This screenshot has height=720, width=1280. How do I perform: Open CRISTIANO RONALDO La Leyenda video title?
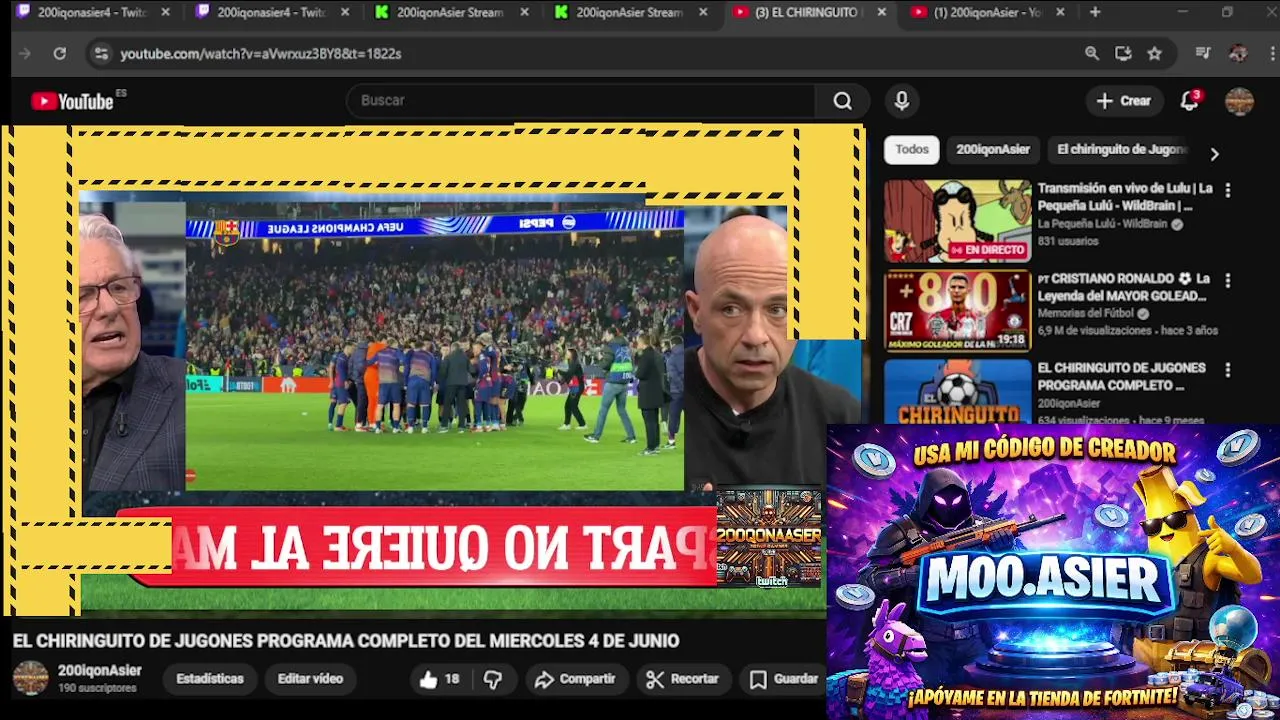click(x=1125, y=287)
